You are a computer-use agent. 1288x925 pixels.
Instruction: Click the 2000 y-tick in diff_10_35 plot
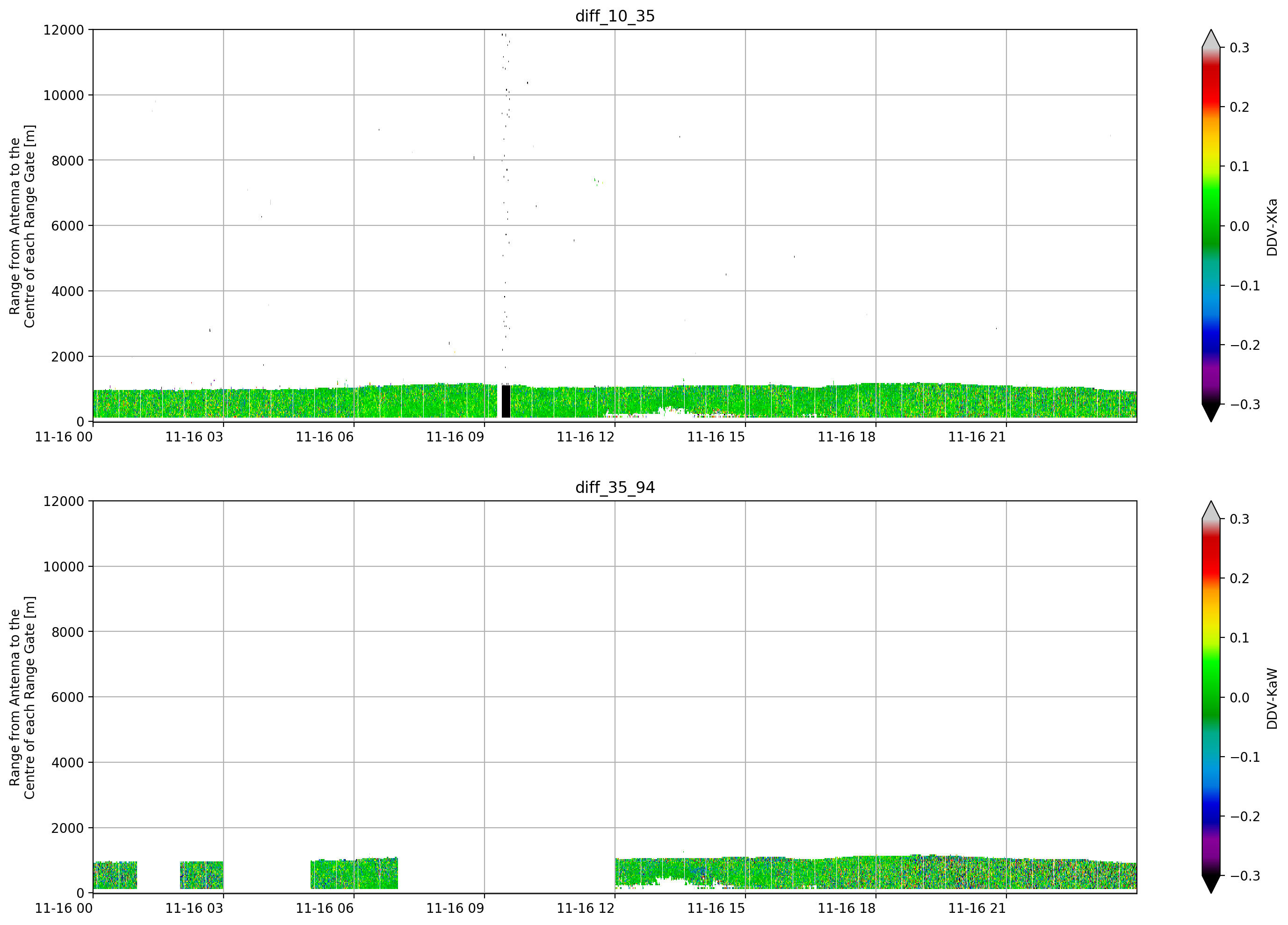pos(67,357)
